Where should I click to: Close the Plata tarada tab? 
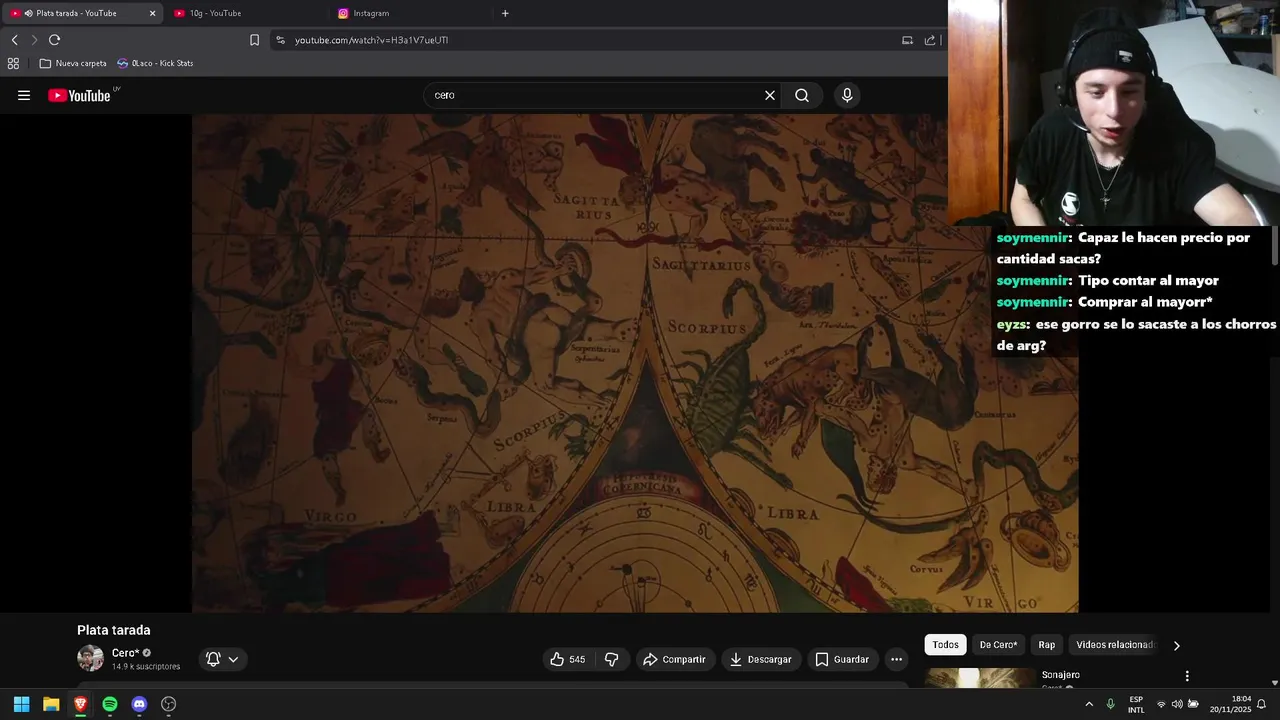[152, 13]
